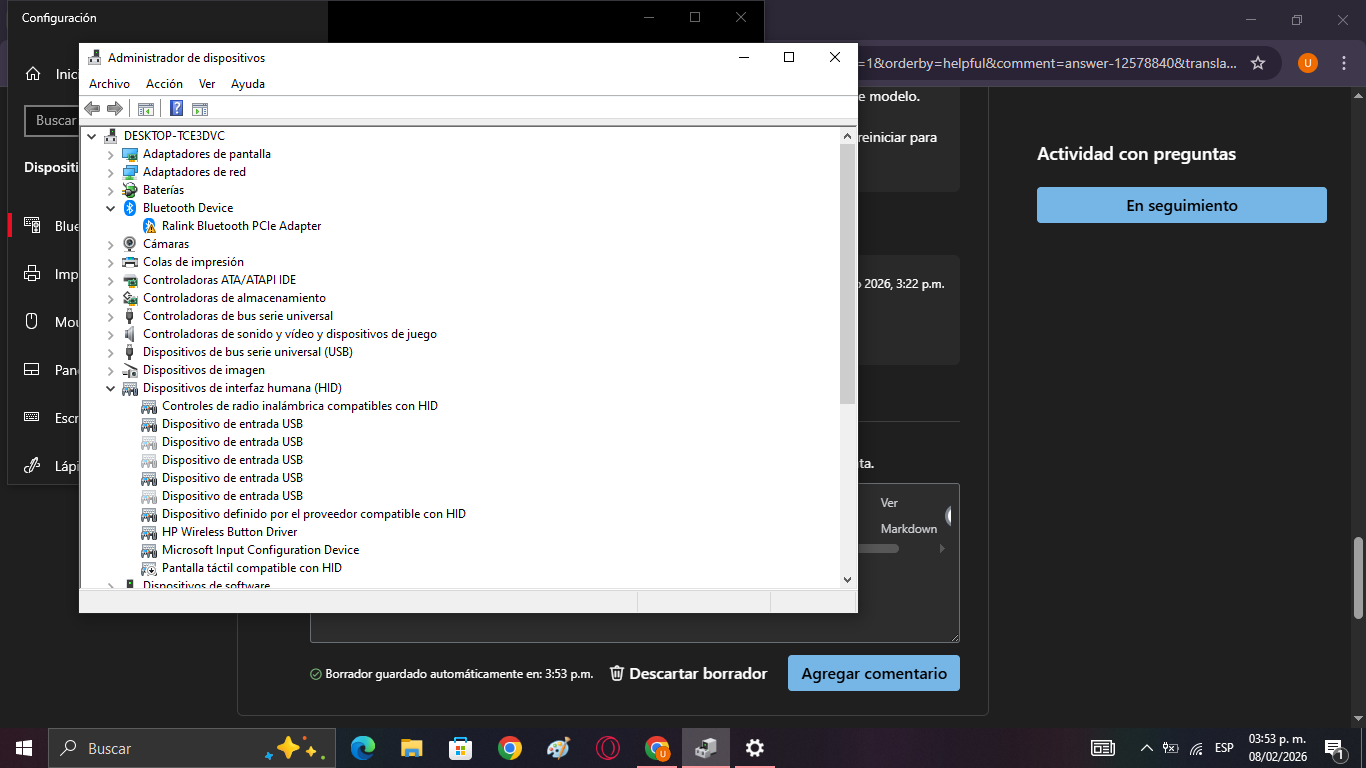Collapse the DESKTOP-TCE3DVC root node
Image resolution: width=1366 pixels, height=768 pixels.
pyautogui.click(x=92, y=136)
